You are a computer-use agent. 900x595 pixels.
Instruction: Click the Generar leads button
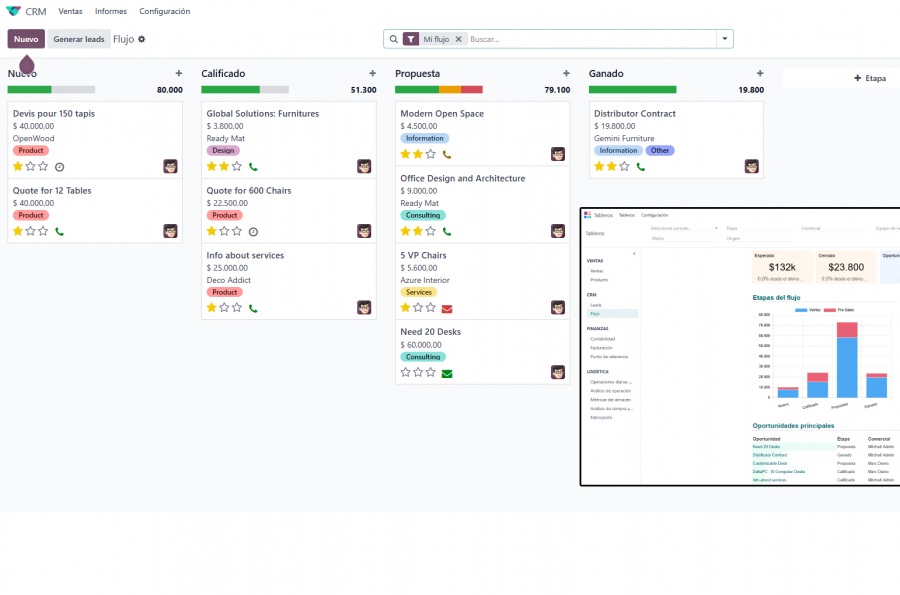[79, 39]
